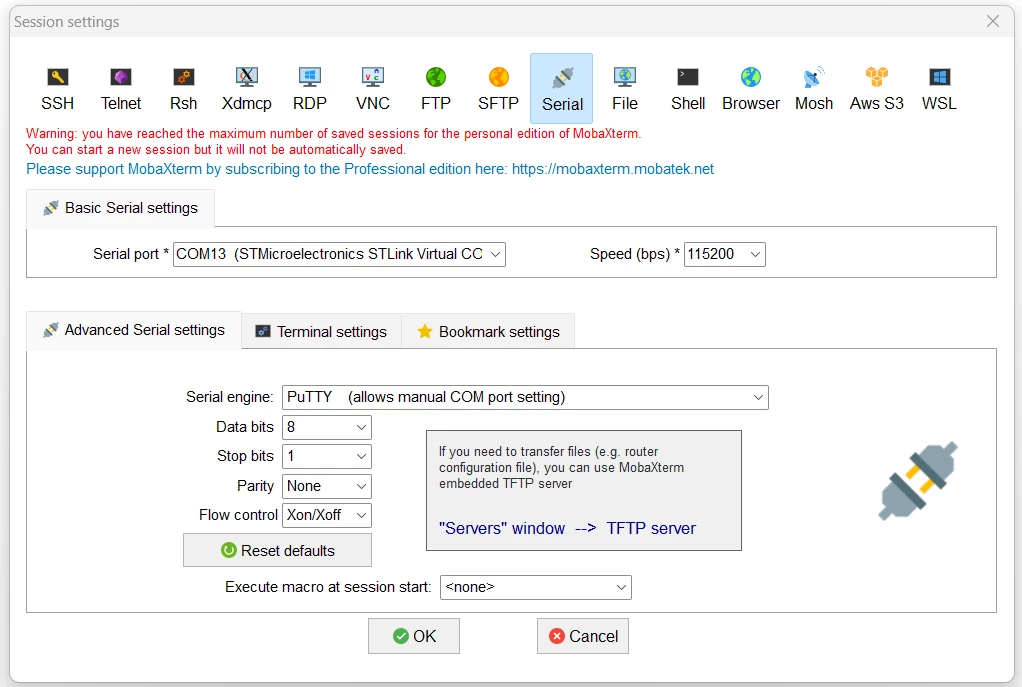
Task: Select the Mosh session icon
Action: [x=813, y=89]
